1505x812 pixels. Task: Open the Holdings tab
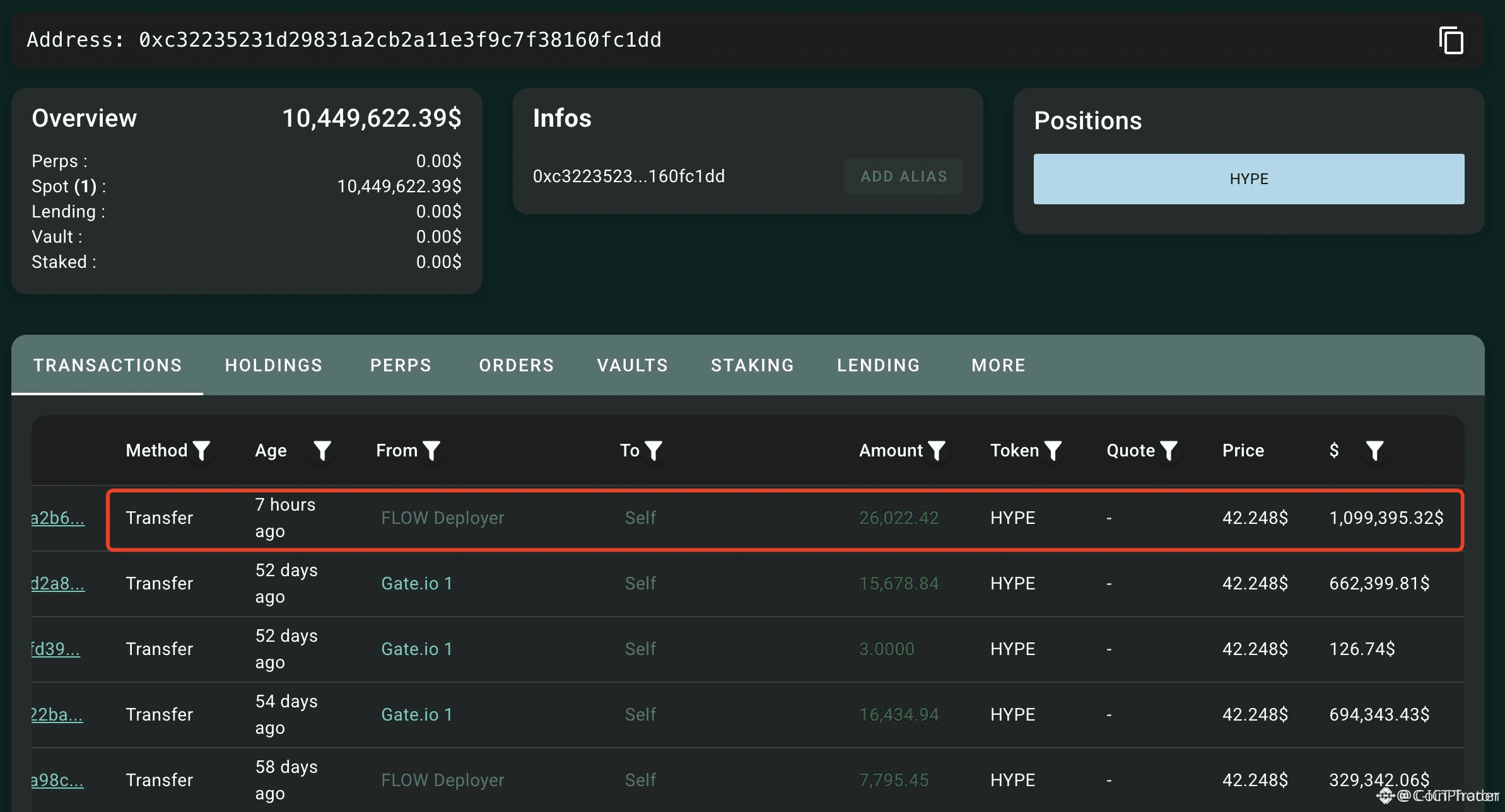coord(274,365)
